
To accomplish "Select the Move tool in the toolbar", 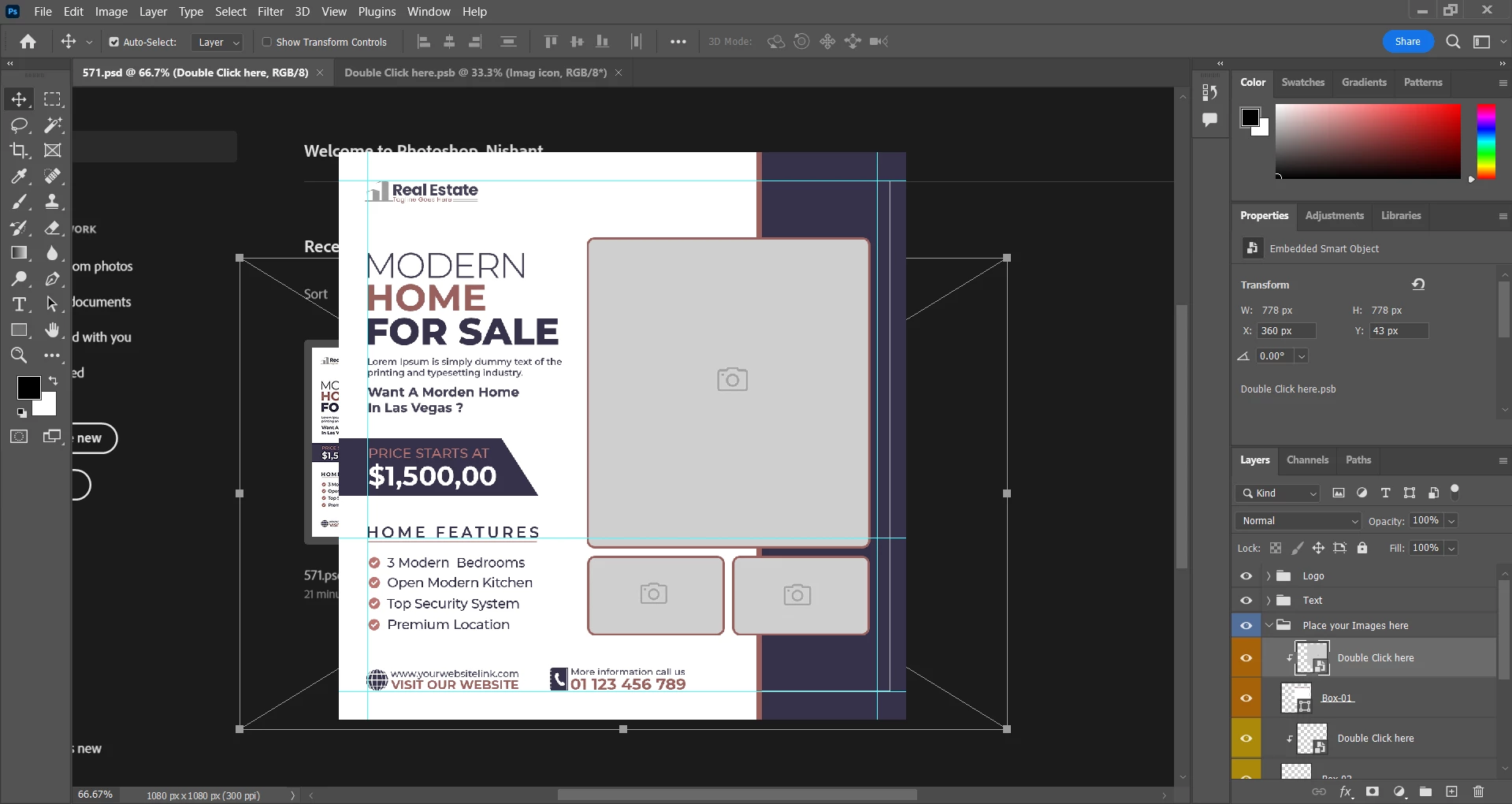I will tap(19, 99).
